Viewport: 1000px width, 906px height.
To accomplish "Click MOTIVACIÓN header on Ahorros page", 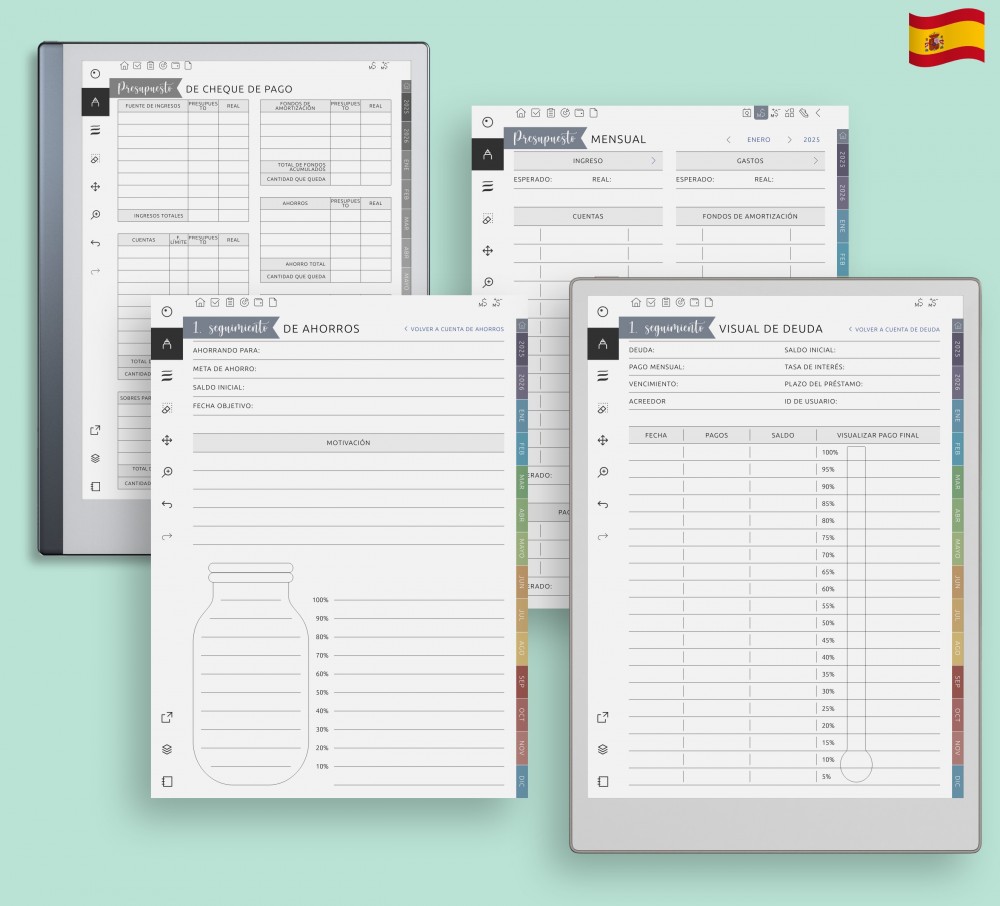I will pos(348,442).
